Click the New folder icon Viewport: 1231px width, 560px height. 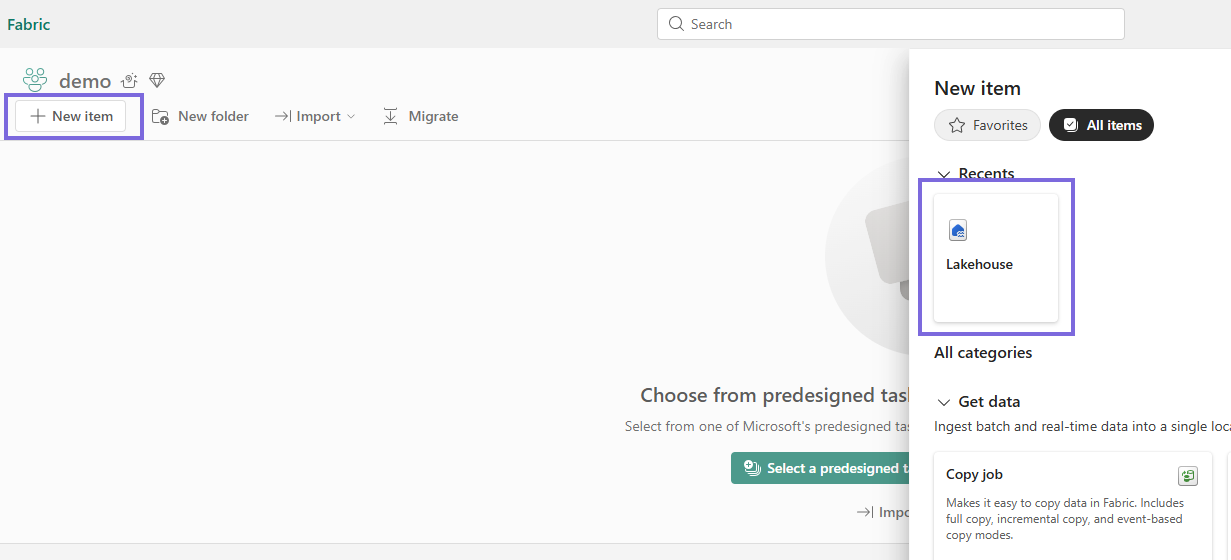[x=160, y=117]
